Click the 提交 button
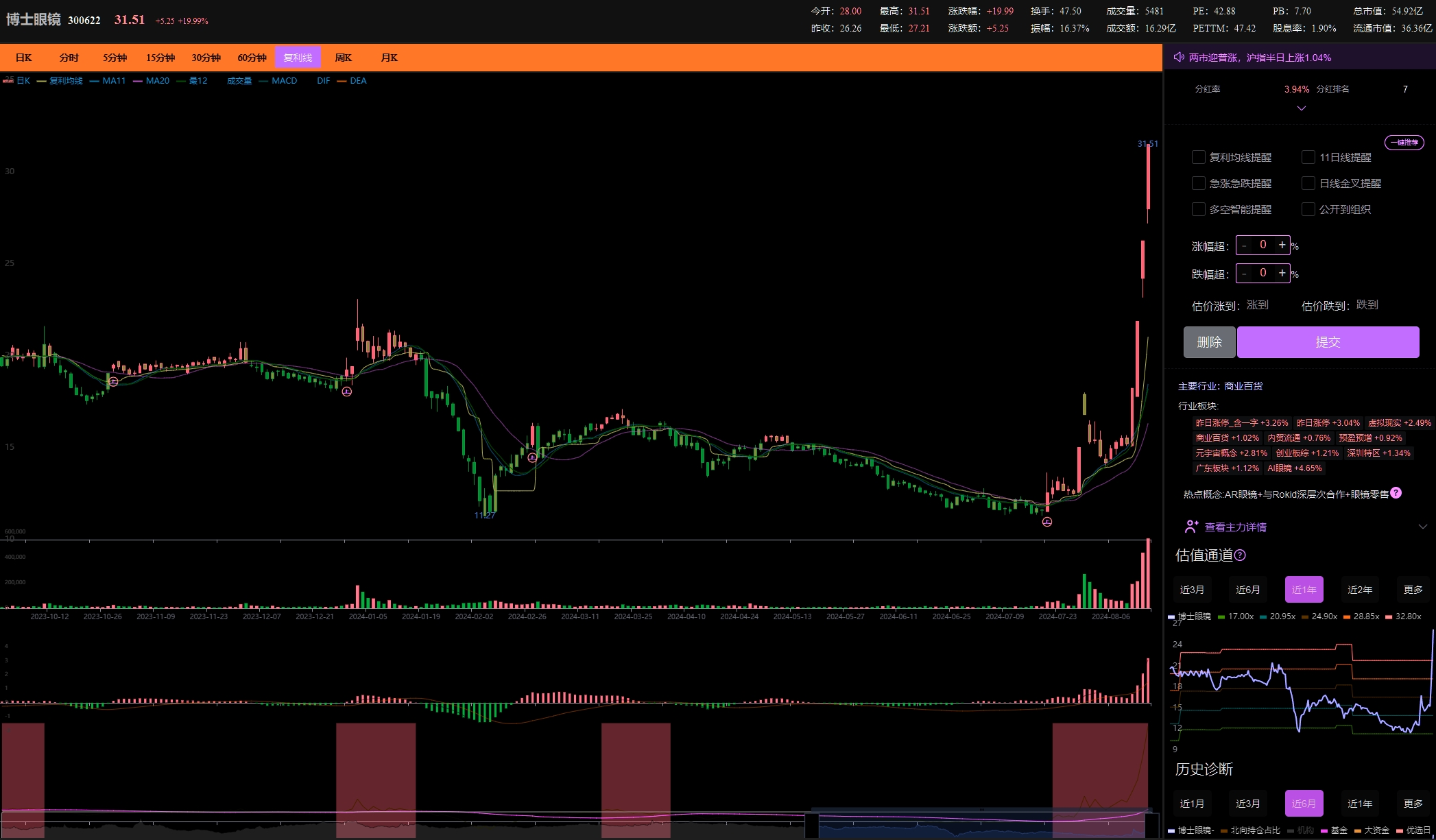 pos(1328,342)
